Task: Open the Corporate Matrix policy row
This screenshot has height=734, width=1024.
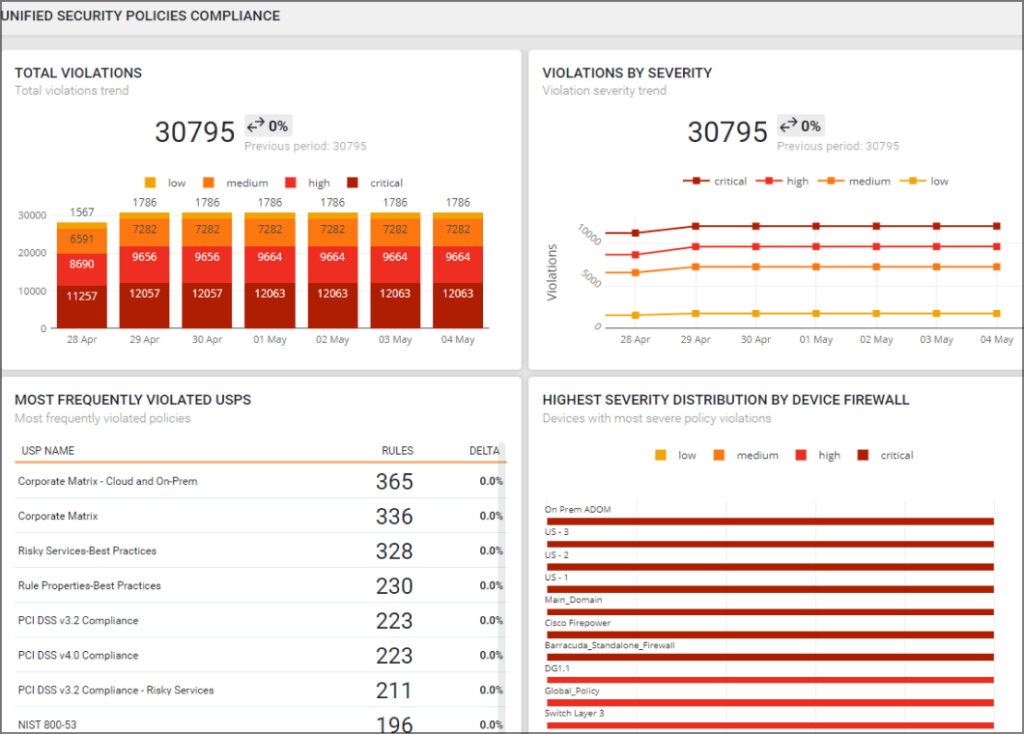Action: tap(259, 516)
